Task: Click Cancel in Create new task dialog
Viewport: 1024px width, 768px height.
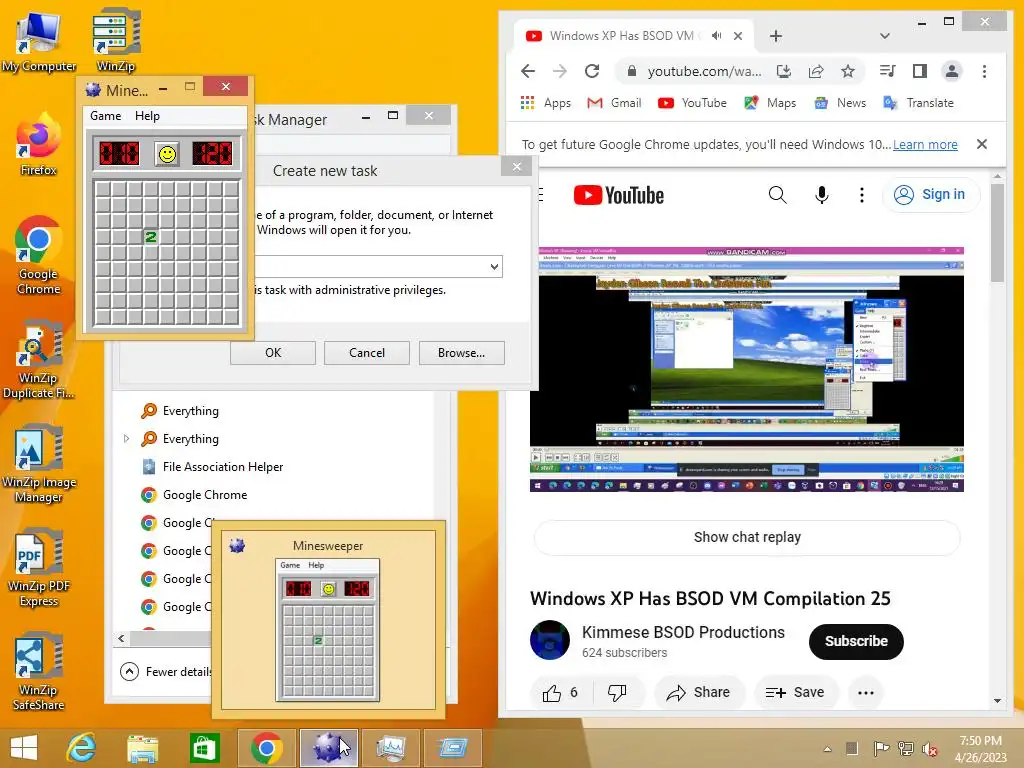Action: [x=366, y=353]
